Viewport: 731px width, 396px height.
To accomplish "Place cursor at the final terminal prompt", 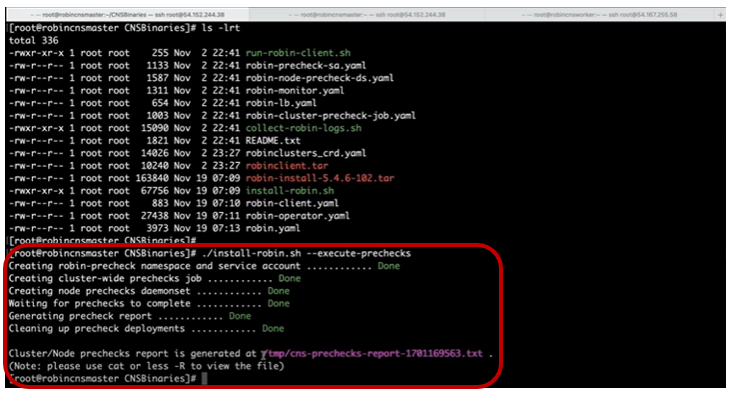I will tap(204, 379).
